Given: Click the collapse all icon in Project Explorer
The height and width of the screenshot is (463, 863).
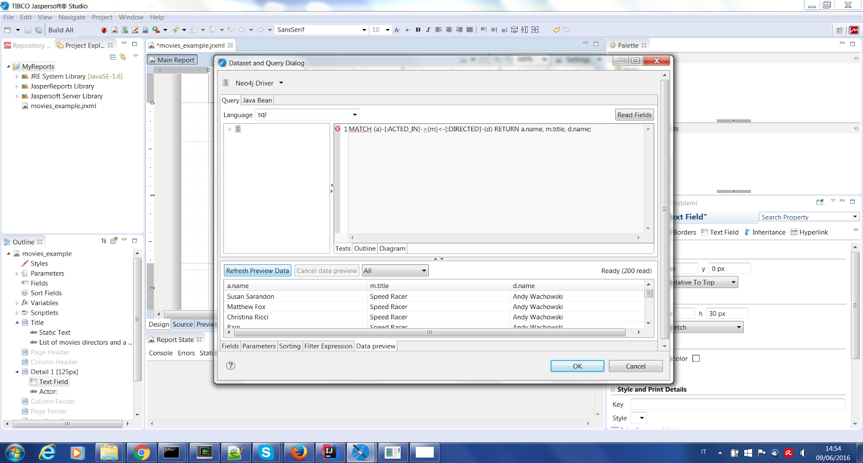Looking at the screenshot, I should pyautogui.click(x=113, y=57).
